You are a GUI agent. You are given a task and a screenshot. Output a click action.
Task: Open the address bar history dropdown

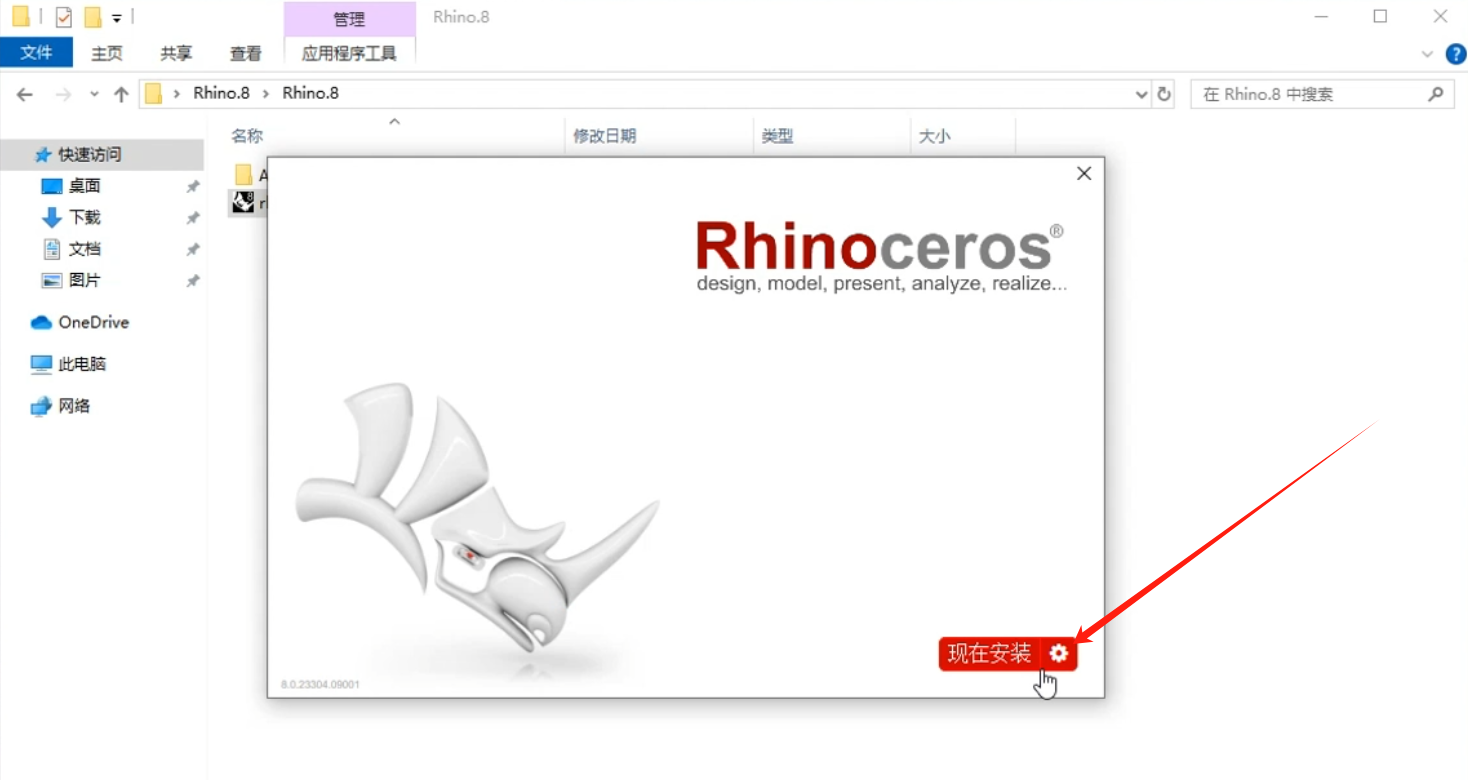[1140, 93]
